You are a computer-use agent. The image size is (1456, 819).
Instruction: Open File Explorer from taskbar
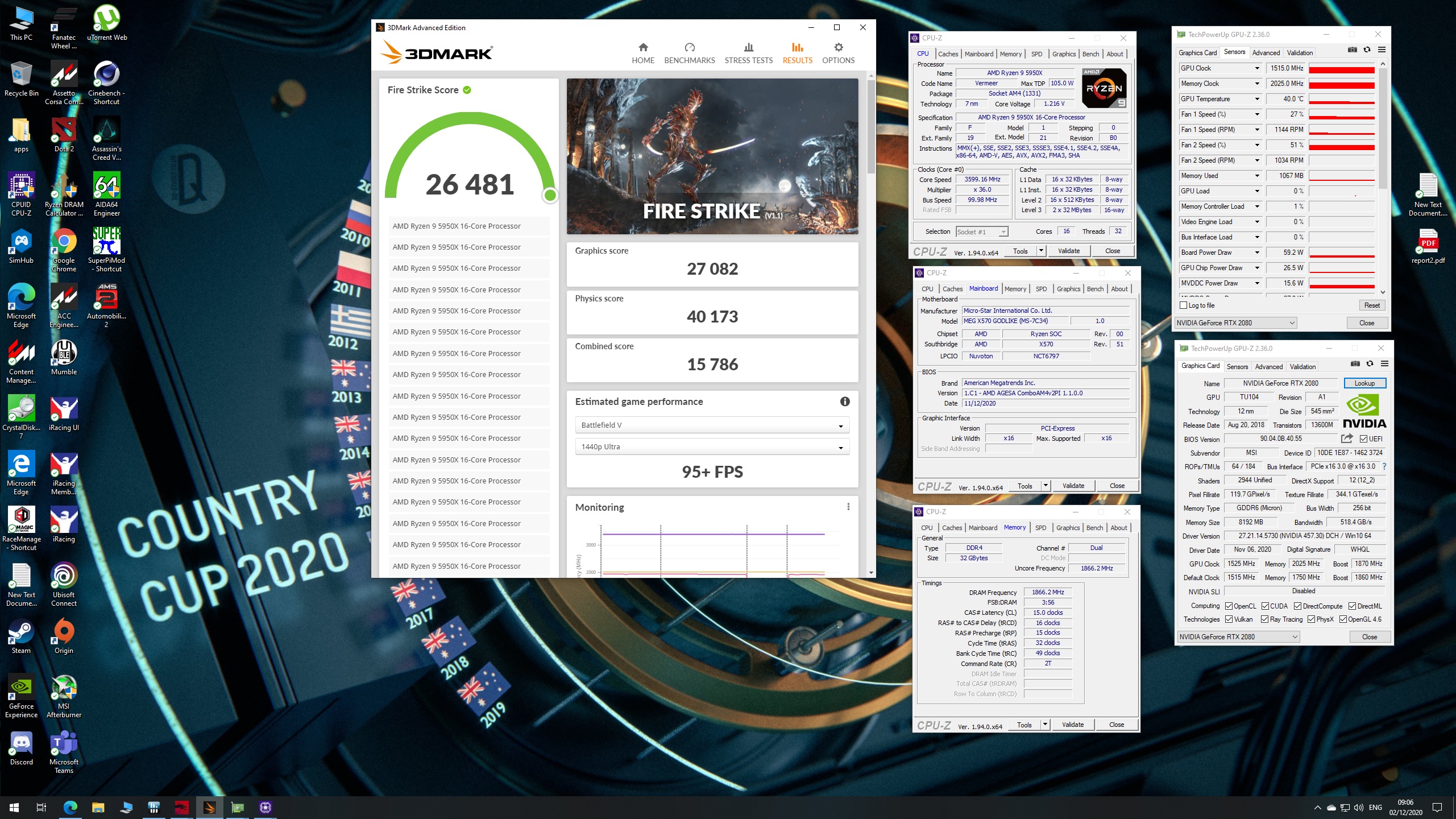[x=98, y=807]
